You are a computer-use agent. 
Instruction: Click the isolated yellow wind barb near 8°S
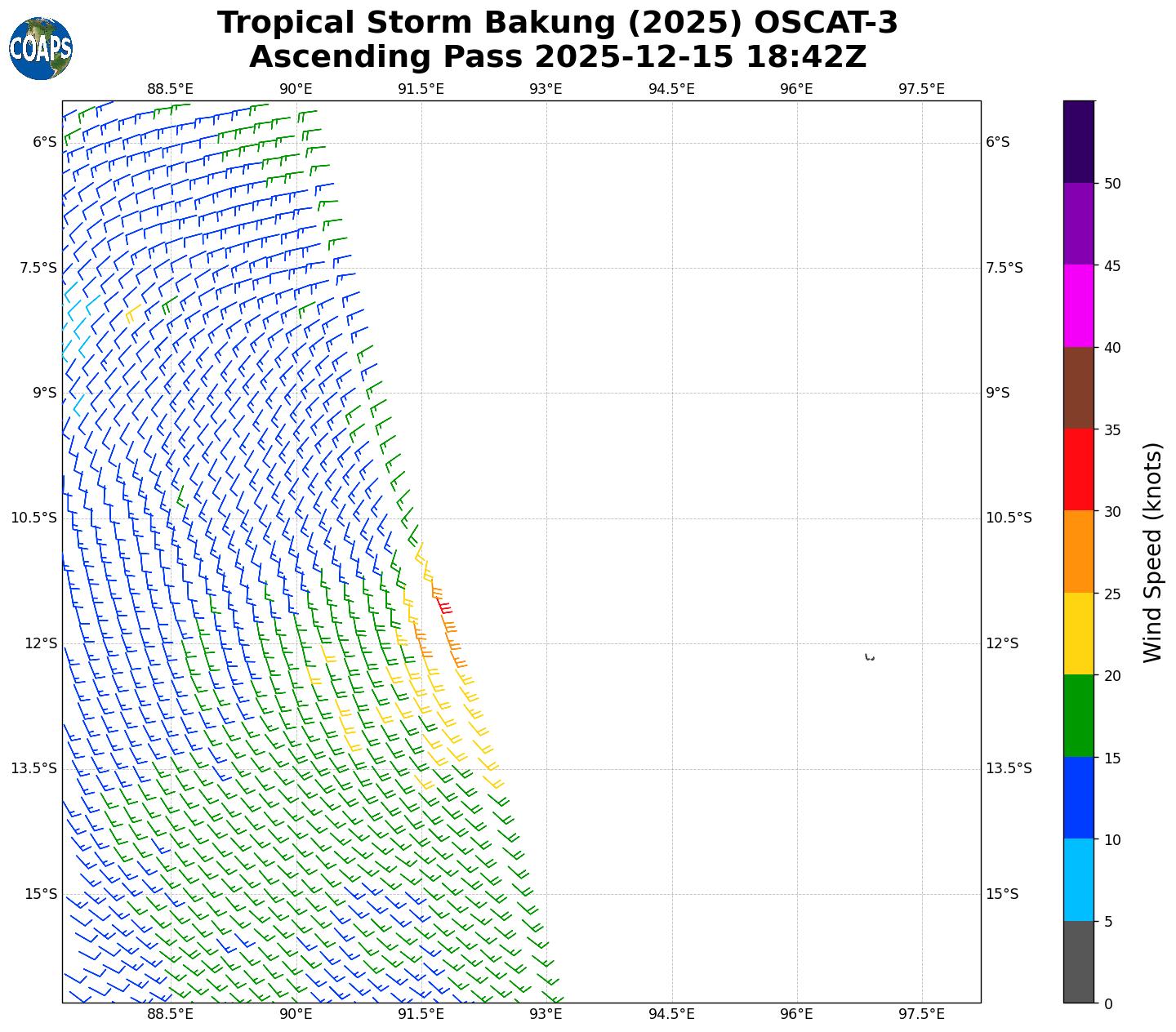point(131,313)
